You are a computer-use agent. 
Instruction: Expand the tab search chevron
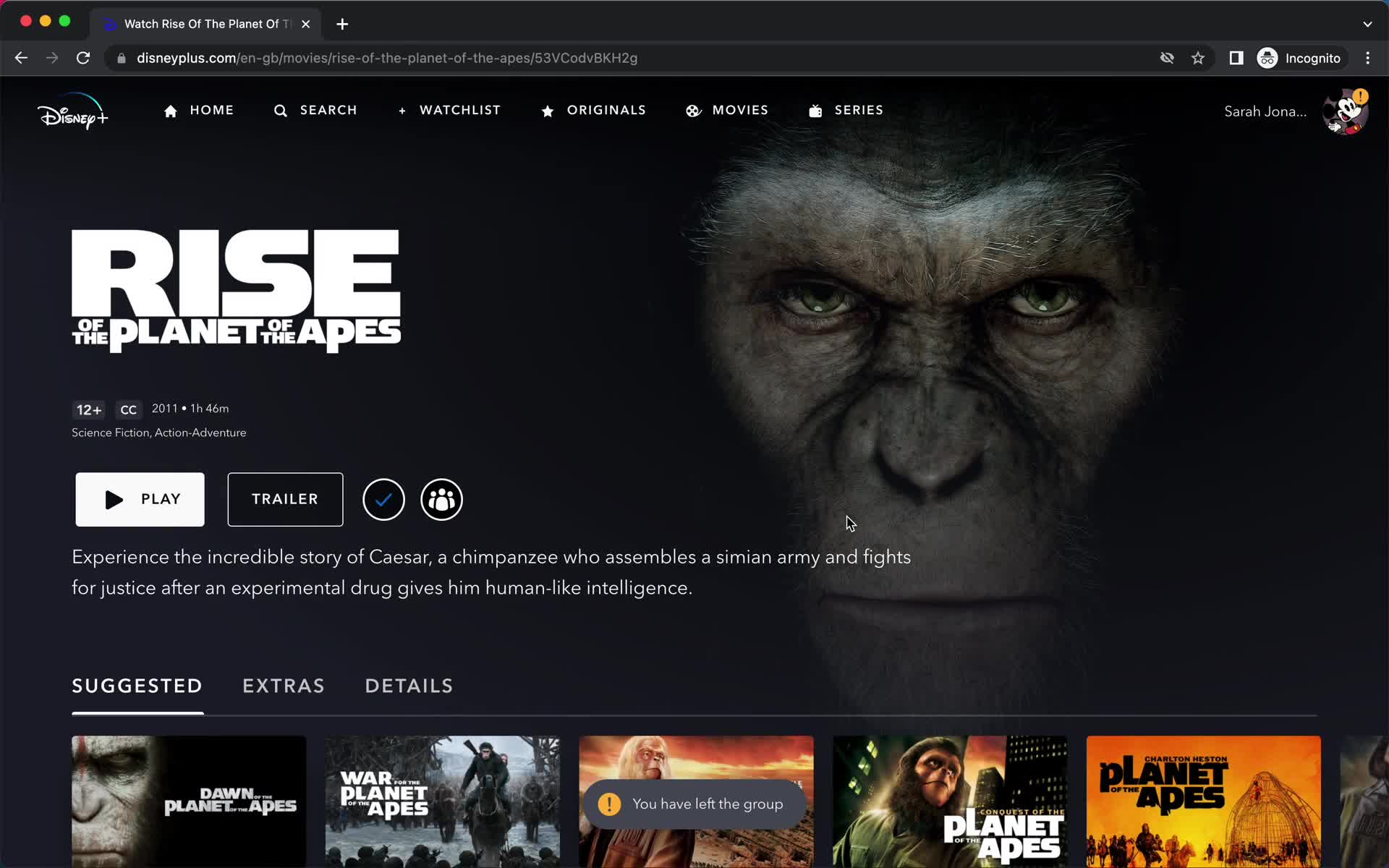[x=1367, y=24]
